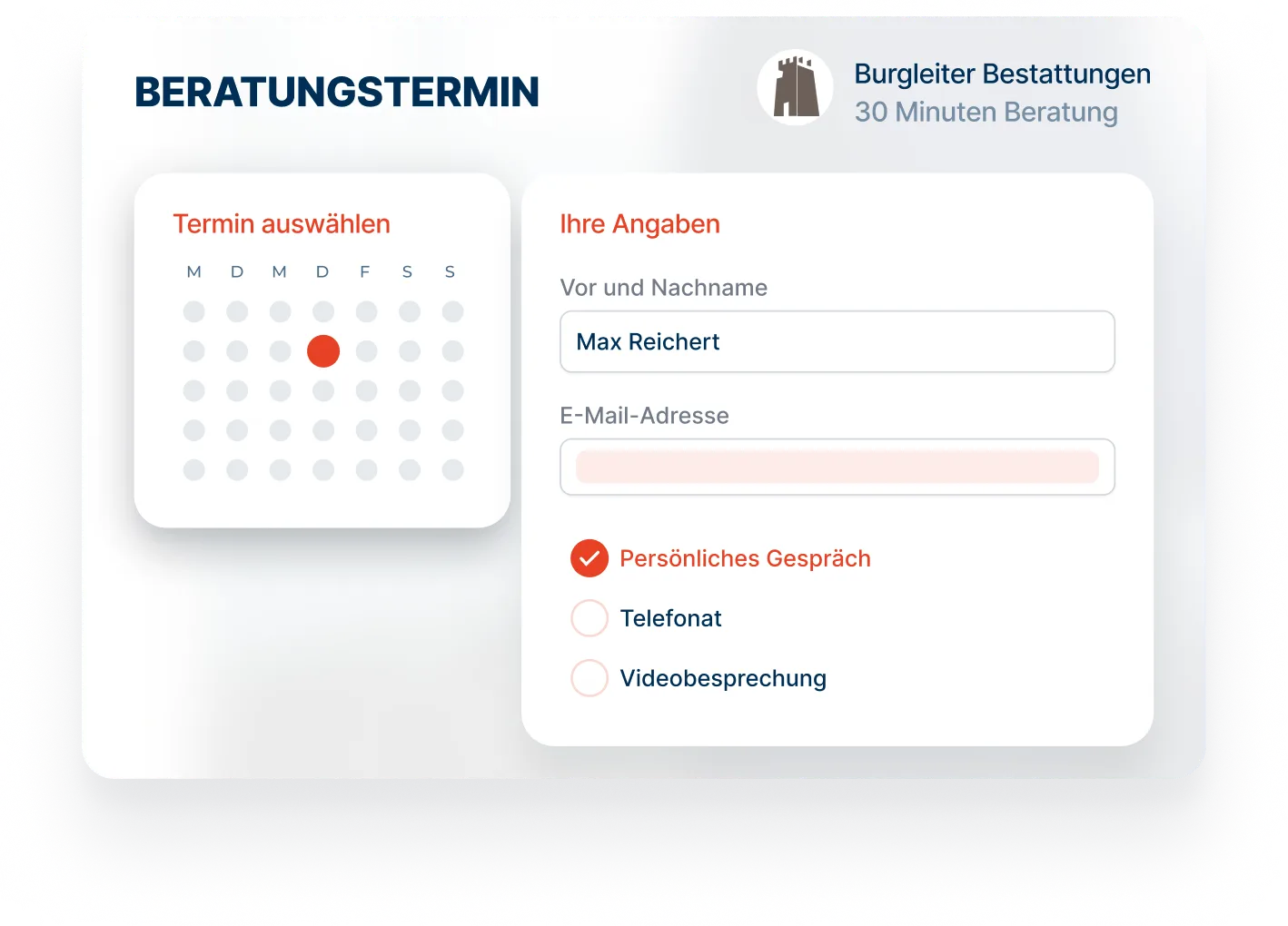
Task: Click the Ihre Angaben heading
Action: (x=640, y=224)
